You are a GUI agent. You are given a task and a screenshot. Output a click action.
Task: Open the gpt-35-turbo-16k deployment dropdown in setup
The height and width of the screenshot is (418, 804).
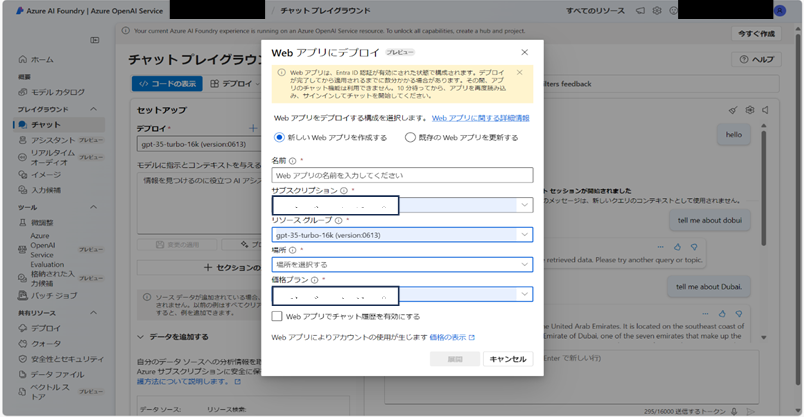(x=199, y=144)
